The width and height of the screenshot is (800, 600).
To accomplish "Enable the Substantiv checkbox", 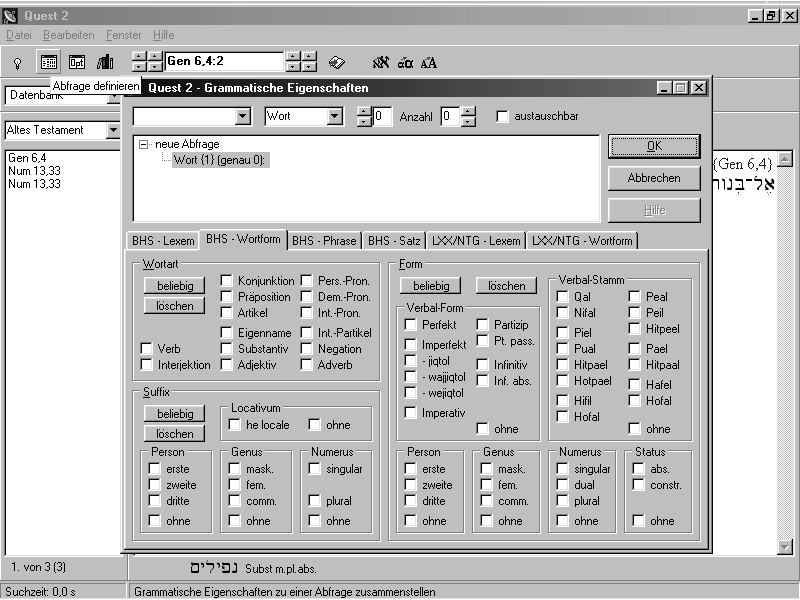I will click(227, 349).
